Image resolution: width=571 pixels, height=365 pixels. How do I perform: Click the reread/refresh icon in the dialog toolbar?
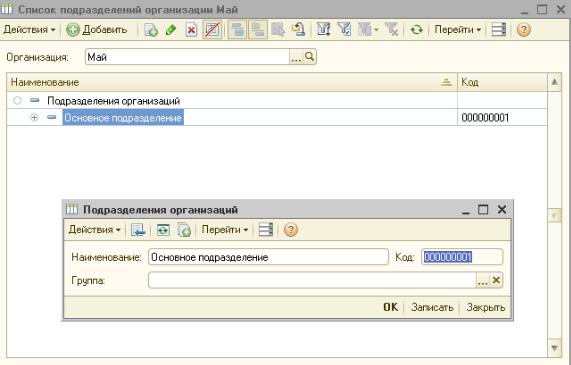tap(163, 230)
